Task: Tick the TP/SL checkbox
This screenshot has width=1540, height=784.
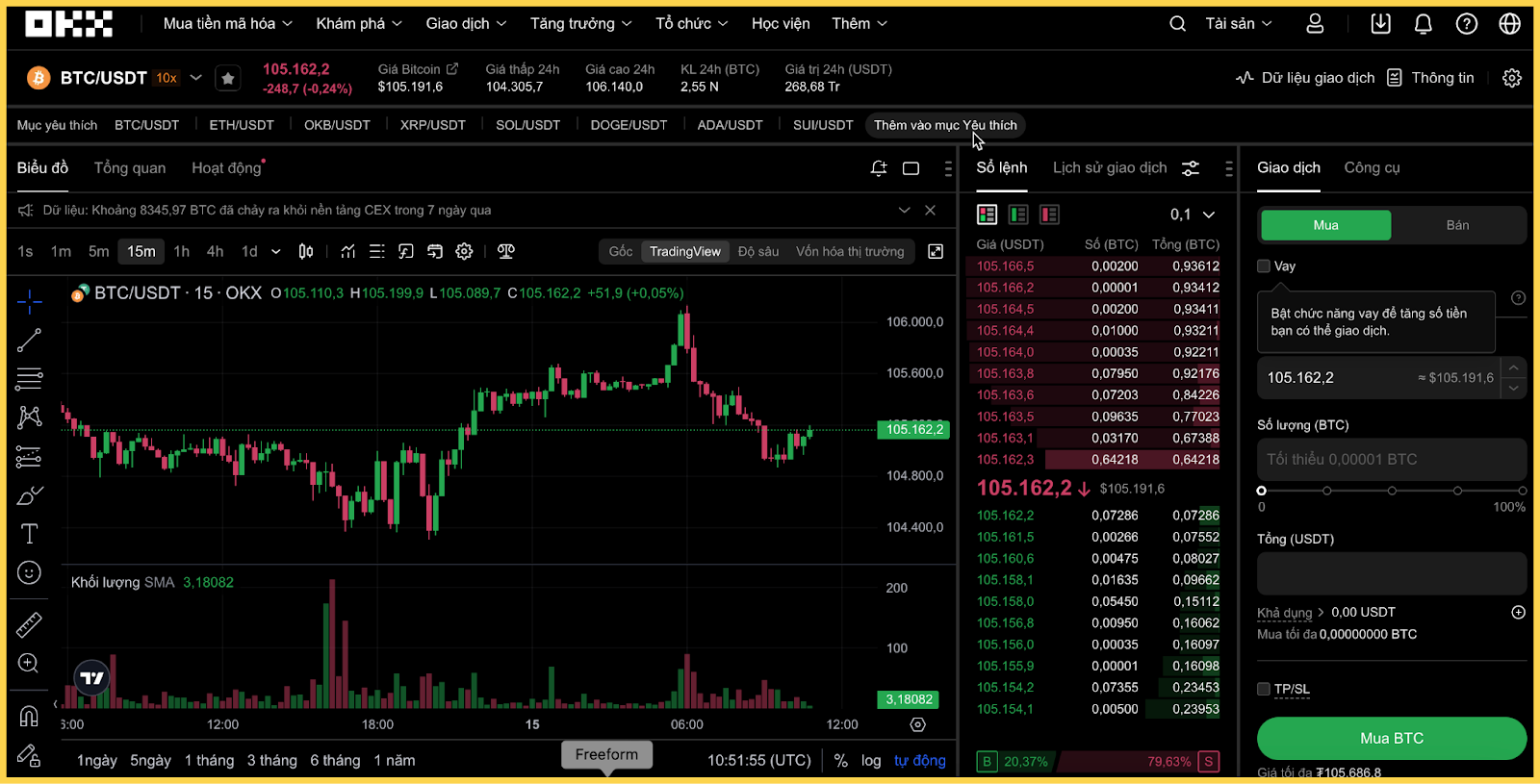Action: point(1264,689)
